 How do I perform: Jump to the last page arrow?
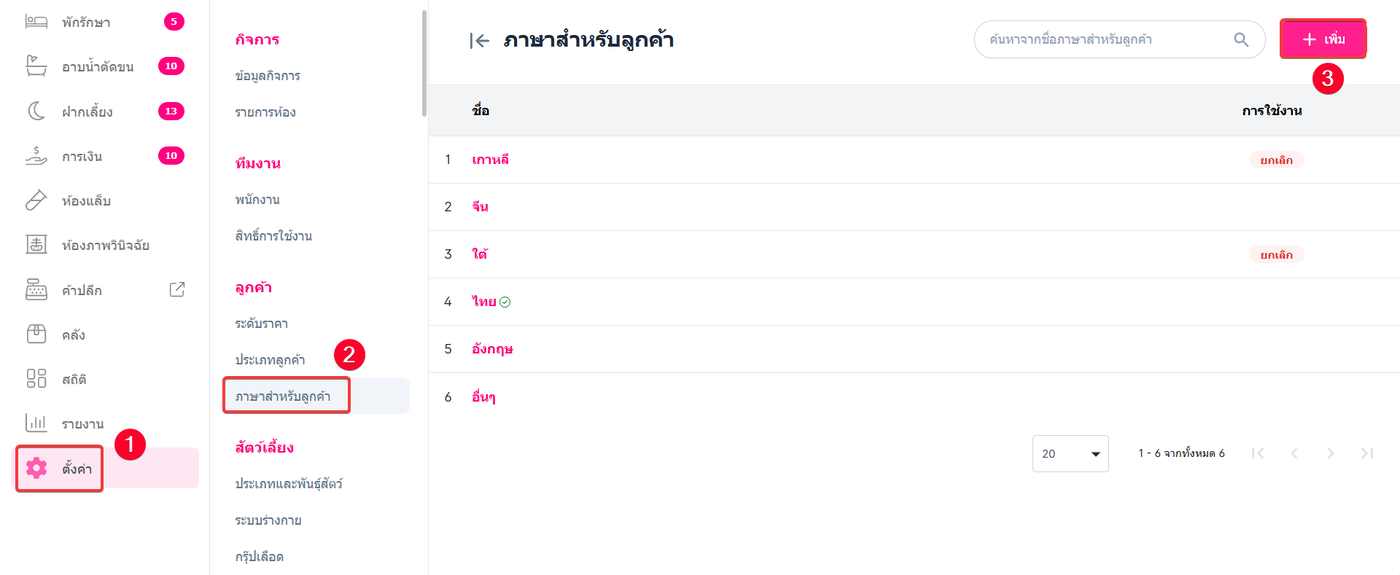(x=1367, y=453)
